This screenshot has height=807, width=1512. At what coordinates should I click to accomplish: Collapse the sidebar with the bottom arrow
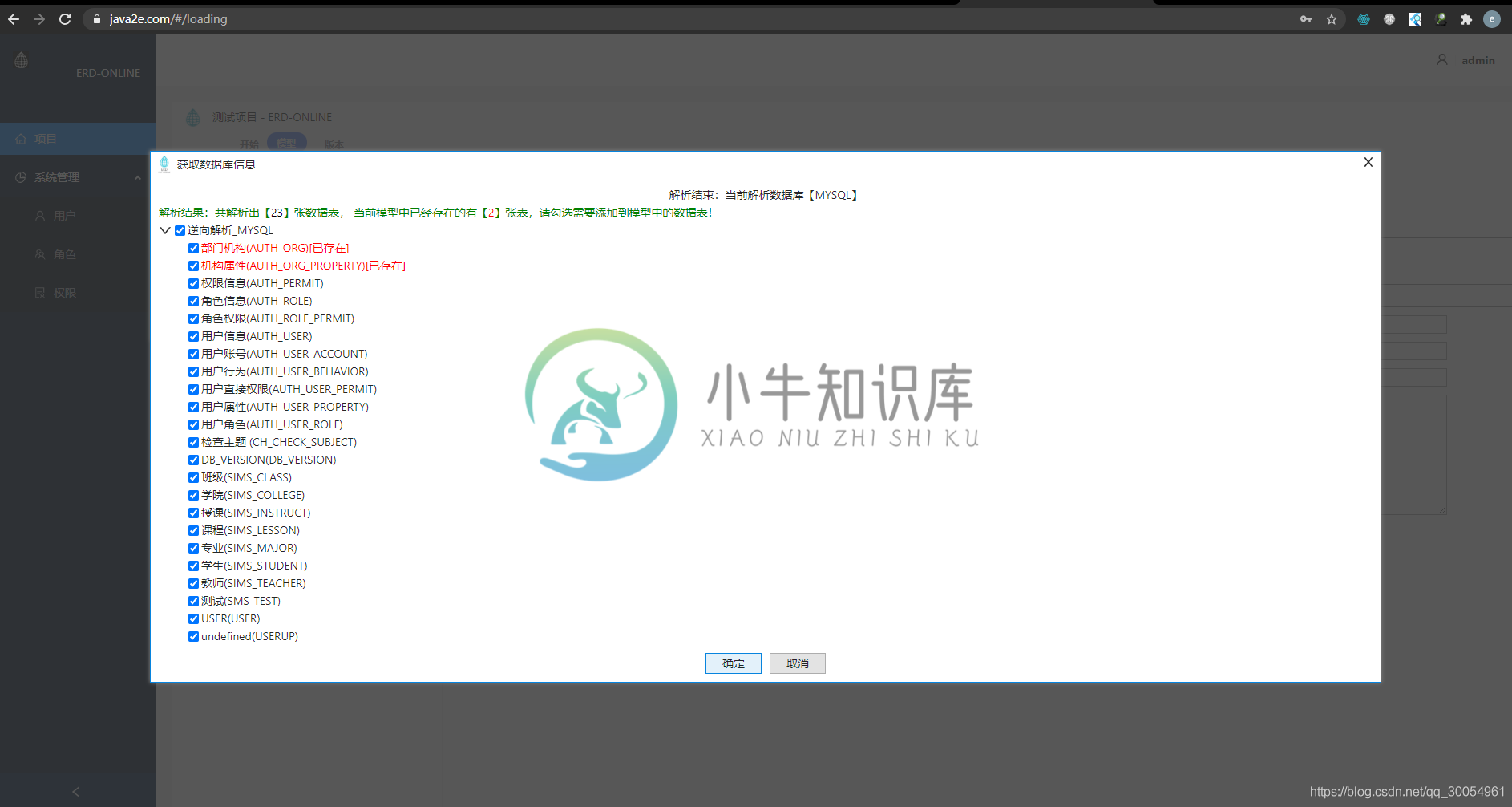tap(76, 792)
